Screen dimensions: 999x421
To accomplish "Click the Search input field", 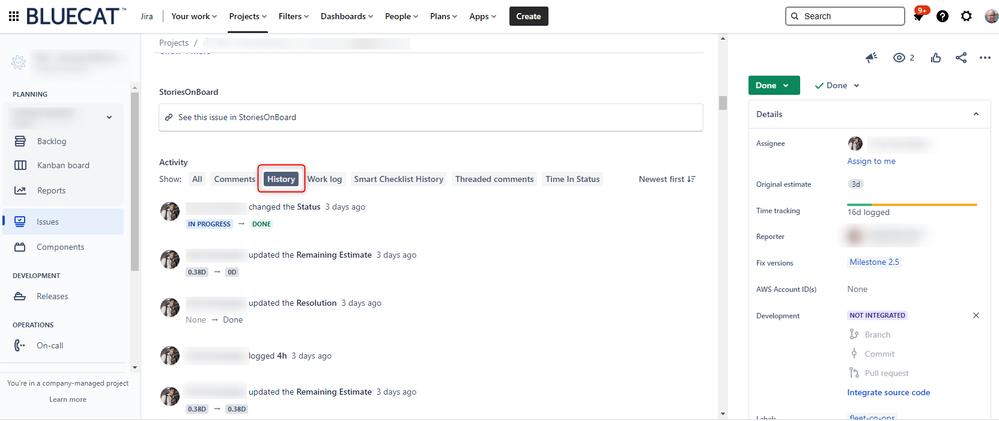I will pyautogui.click(x=845, y=17).
